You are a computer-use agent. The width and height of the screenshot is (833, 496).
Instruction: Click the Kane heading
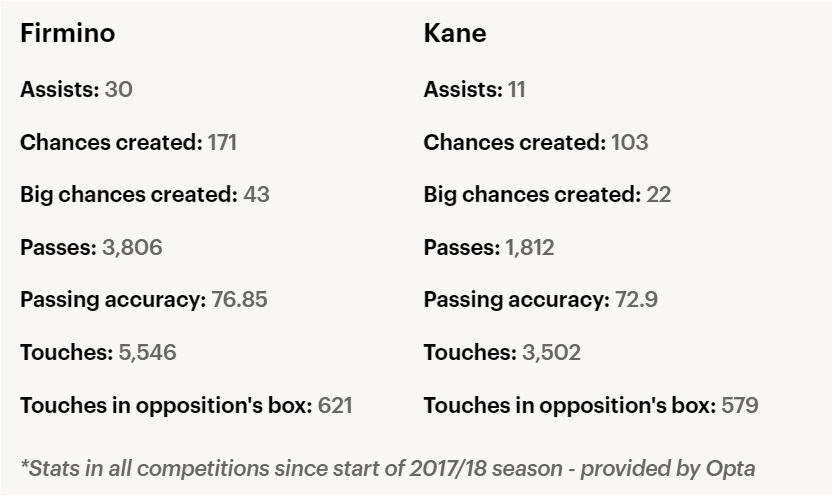click(455, 33)
